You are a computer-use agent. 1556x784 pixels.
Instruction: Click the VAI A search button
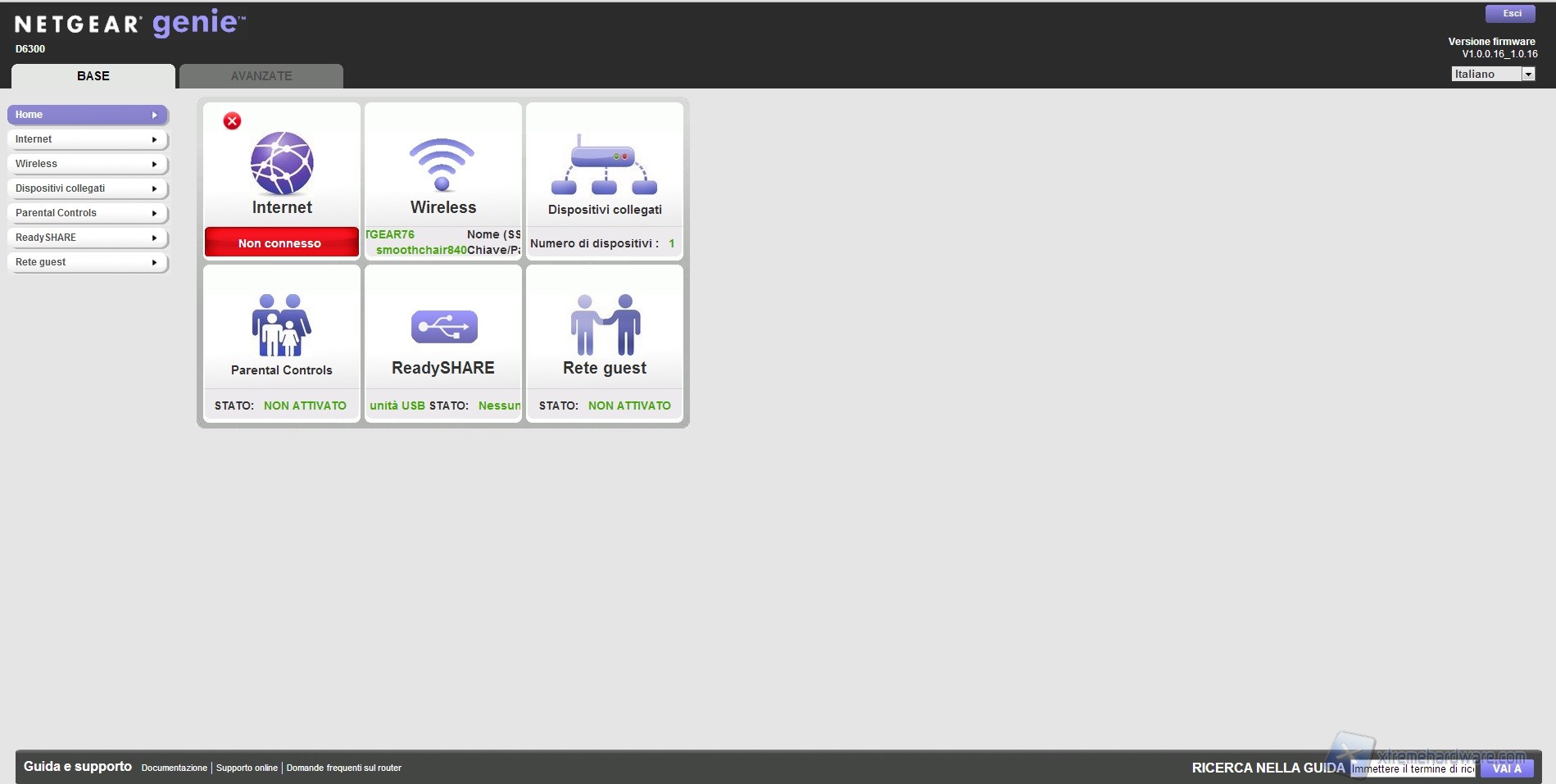coord(1506,768)
